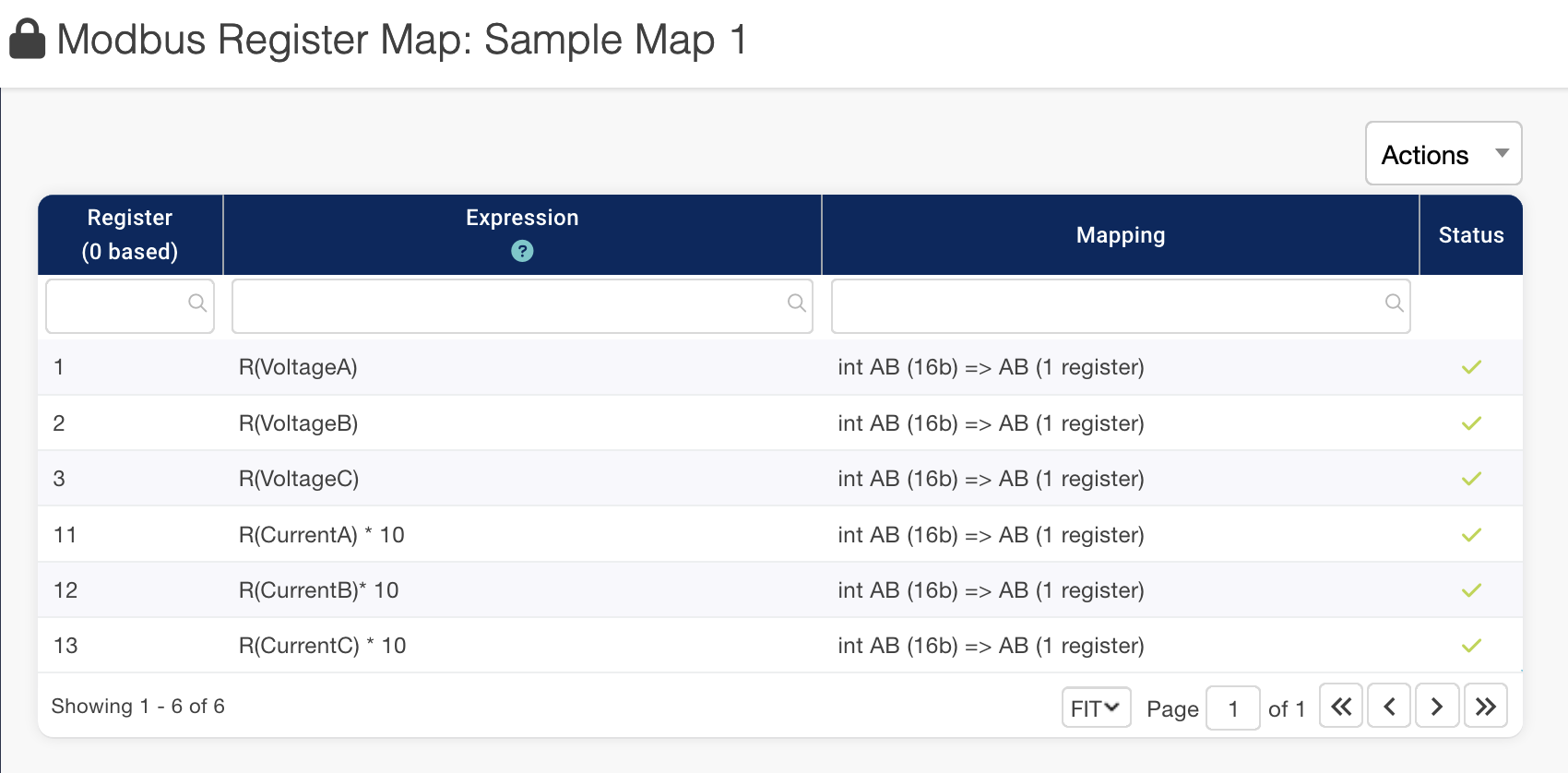Click the Mapping cell for register 12
Image resolution: width=1568 pixels, height=773 pixels.
tap(991, 590)
